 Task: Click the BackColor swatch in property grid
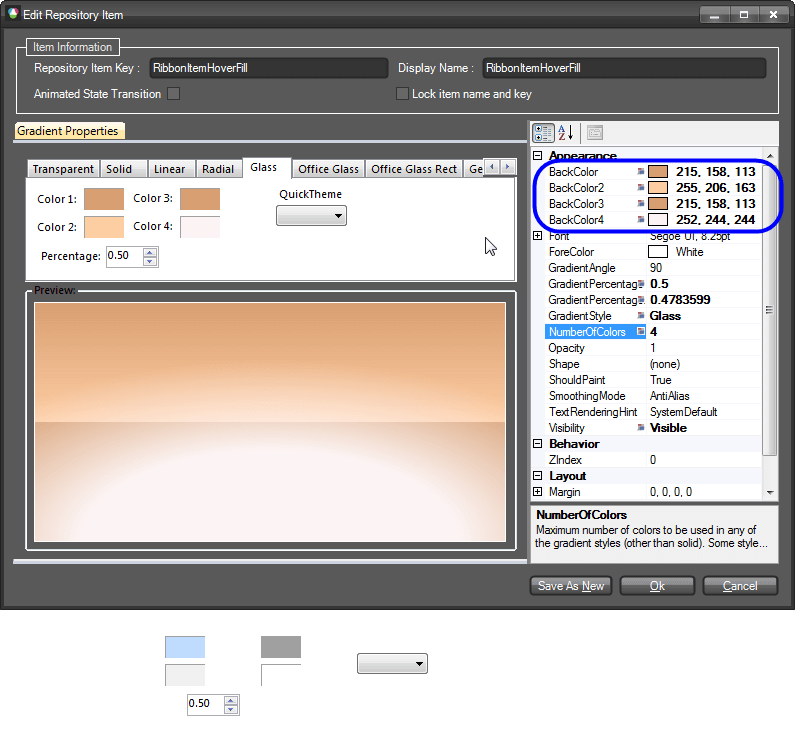point(658,171)
